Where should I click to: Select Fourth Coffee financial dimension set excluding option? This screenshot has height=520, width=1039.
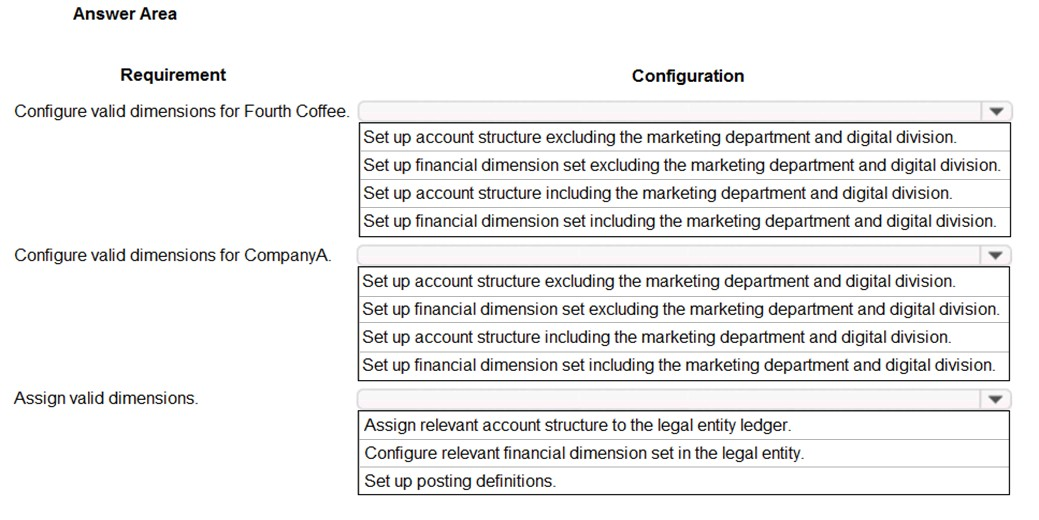[x=685, y=165]
